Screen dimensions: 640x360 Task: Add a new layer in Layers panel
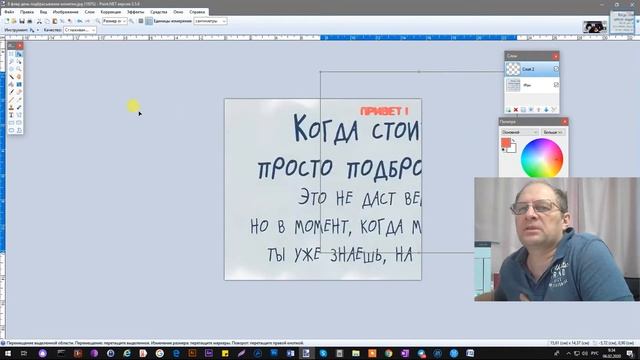[x=508, y=110]
